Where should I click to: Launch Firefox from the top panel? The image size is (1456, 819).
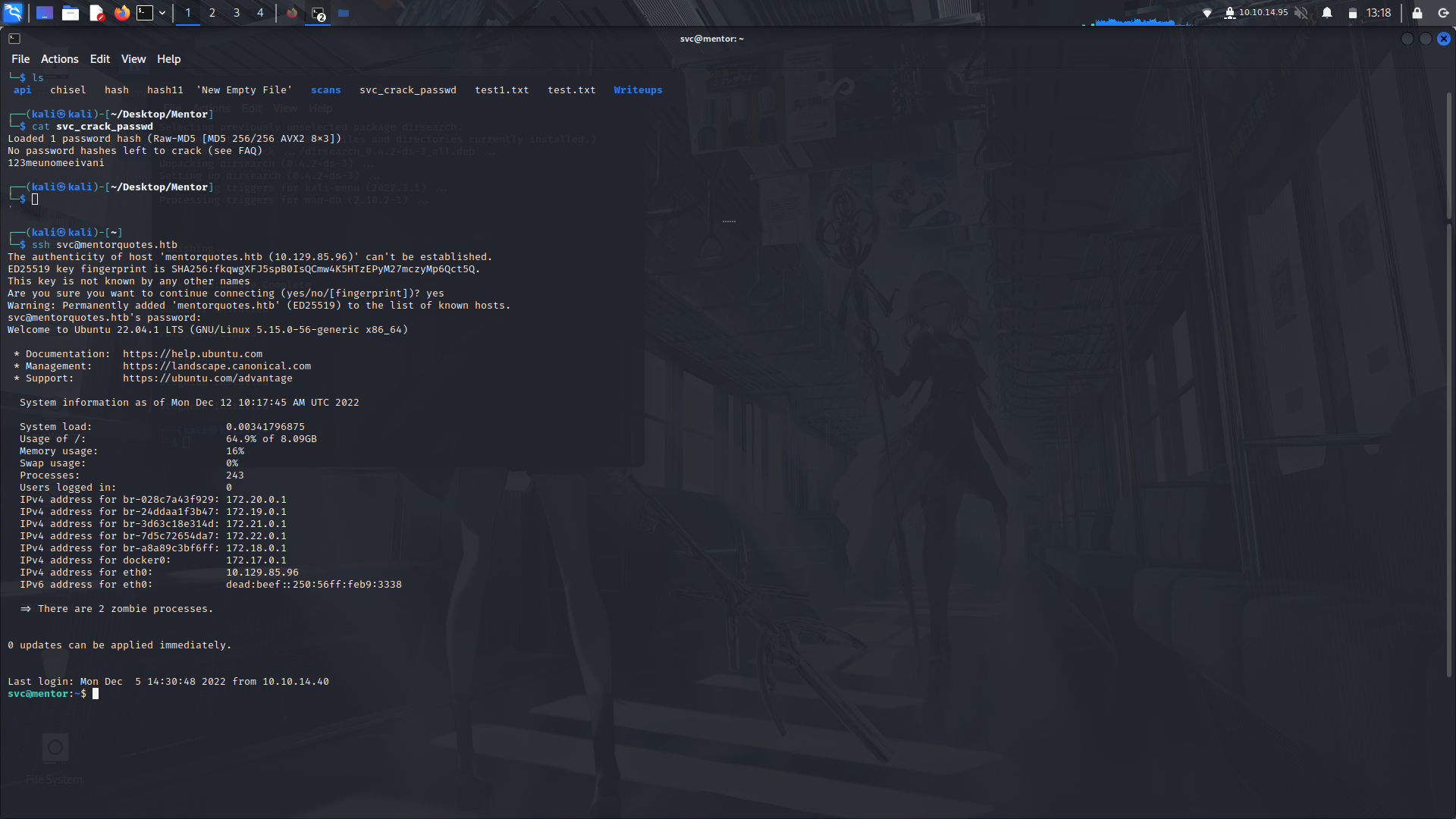coord(121,13)
